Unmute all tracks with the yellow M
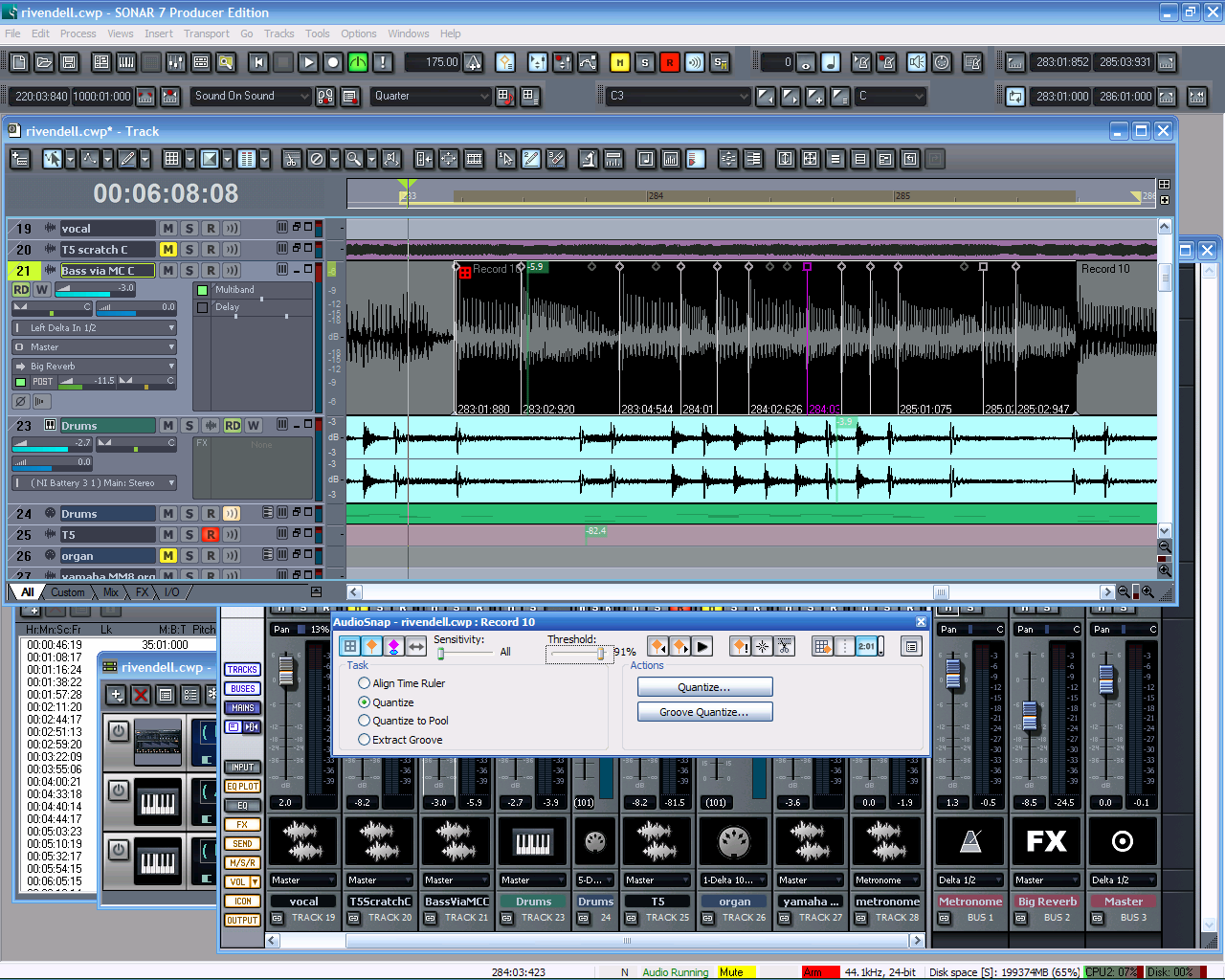1225x980 pixels. (x=620, y=62)
